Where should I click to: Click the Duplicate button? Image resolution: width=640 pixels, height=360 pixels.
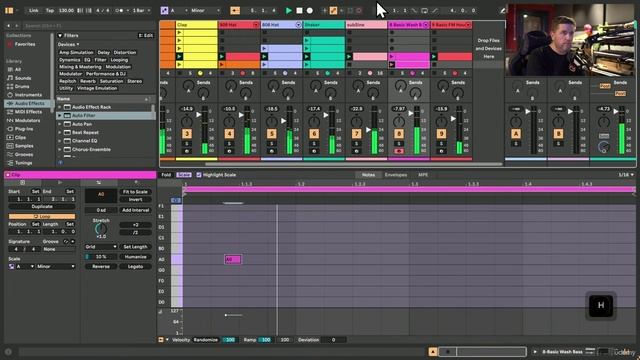42,207
